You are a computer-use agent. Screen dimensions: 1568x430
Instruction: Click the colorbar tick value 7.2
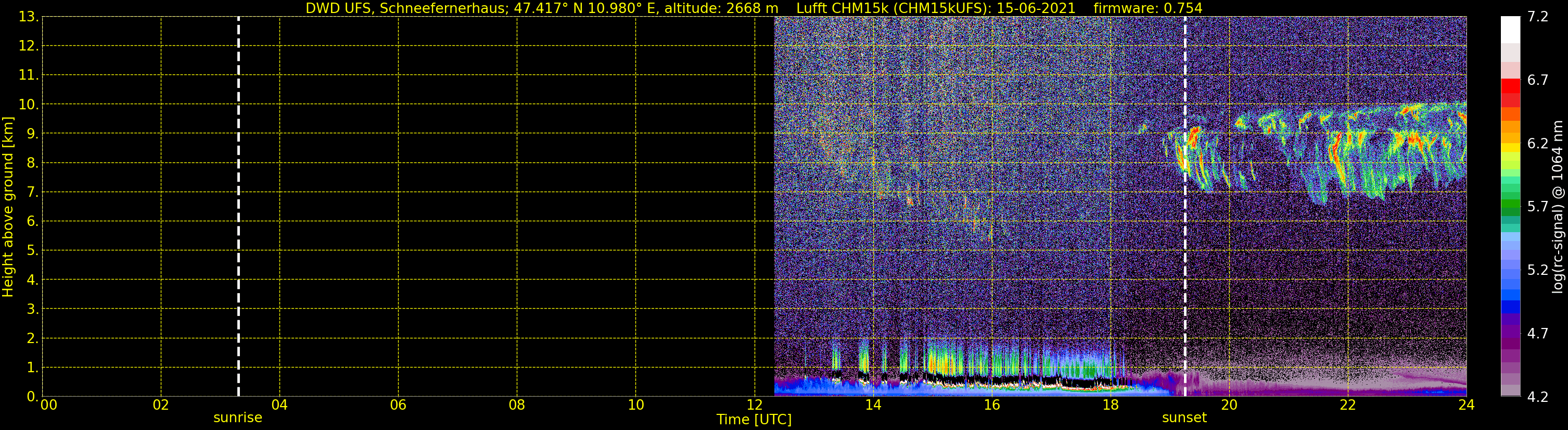pos(1538,17)
